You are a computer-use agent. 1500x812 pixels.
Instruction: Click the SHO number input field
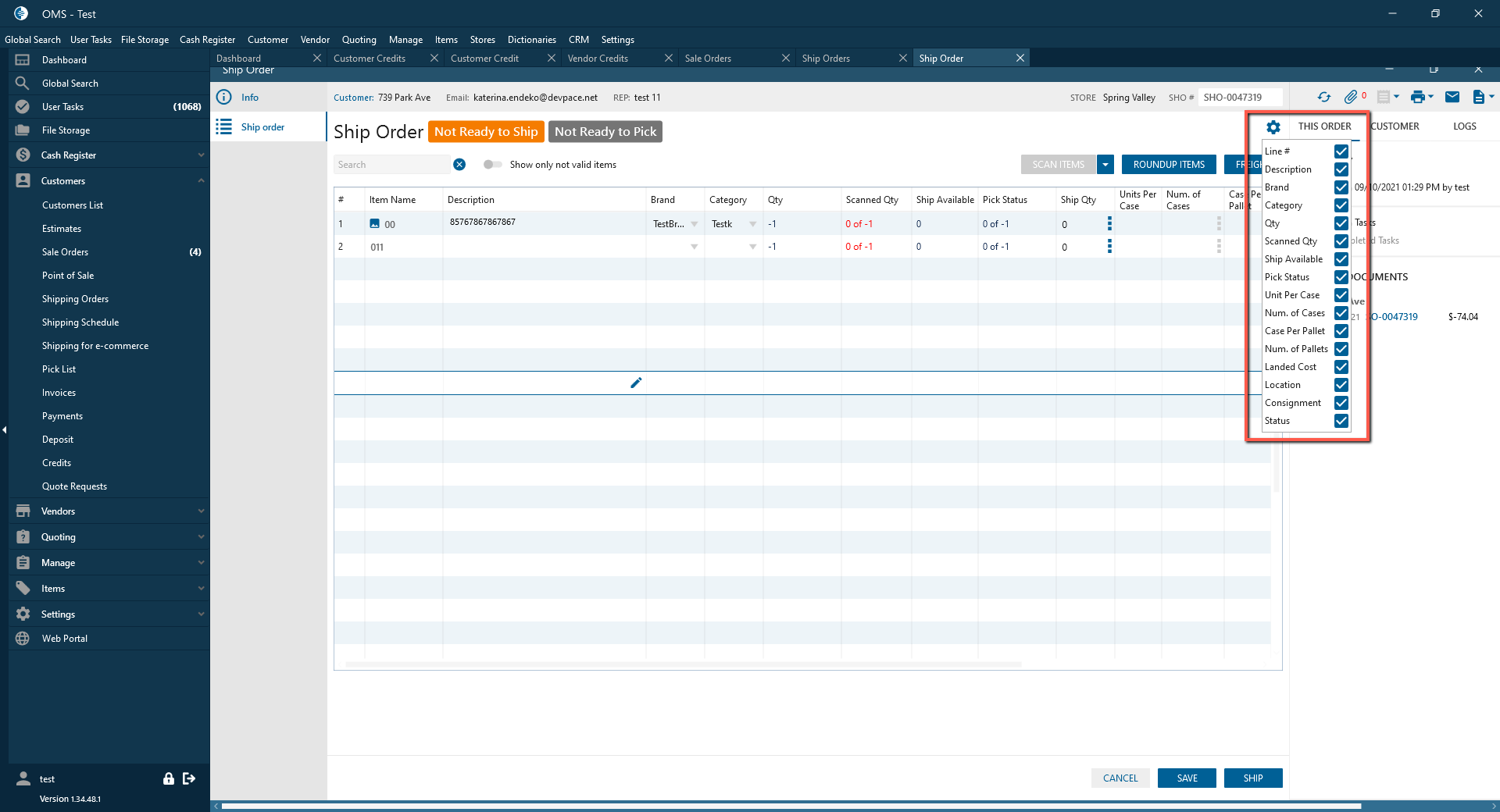point(1240,98)
